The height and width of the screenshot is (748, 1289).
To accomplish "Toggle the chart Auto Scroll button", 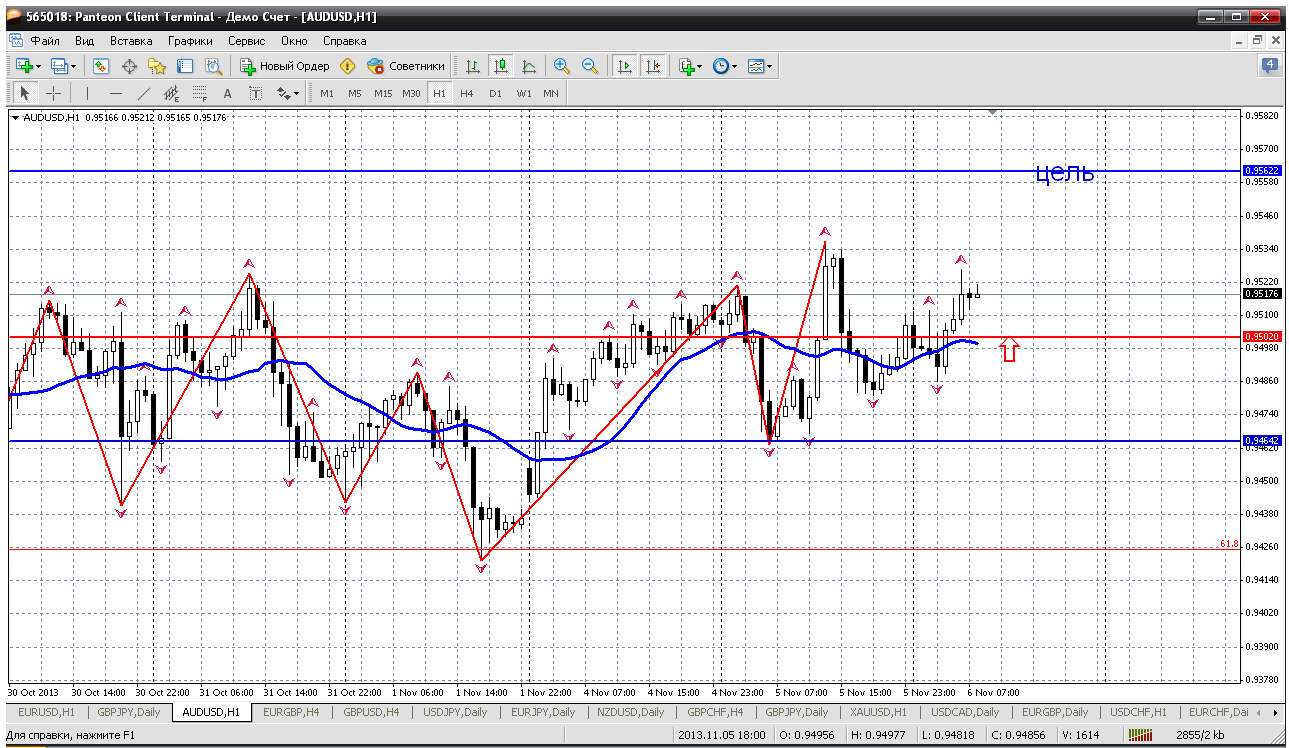I will pyautogui.click(x=625, y=66).
